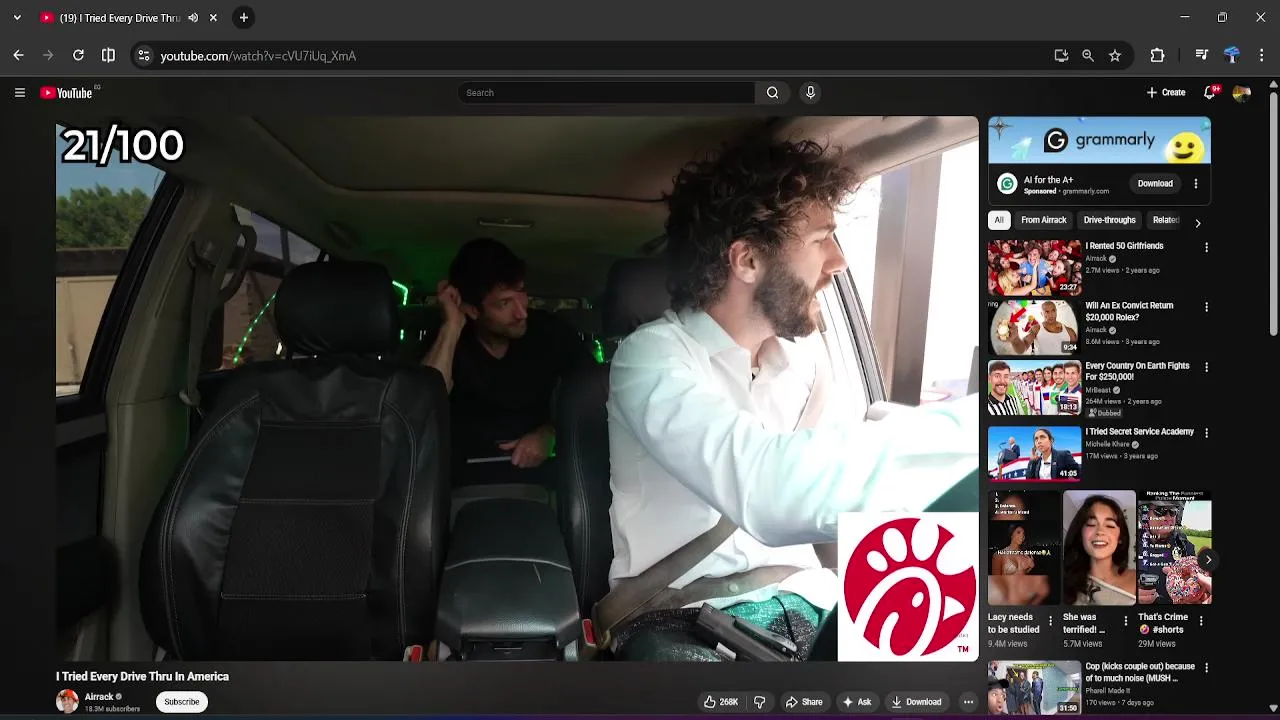1280x720 pixels.
Task: Start voice search with the microphone icon
Action: (x=810, y=93)
